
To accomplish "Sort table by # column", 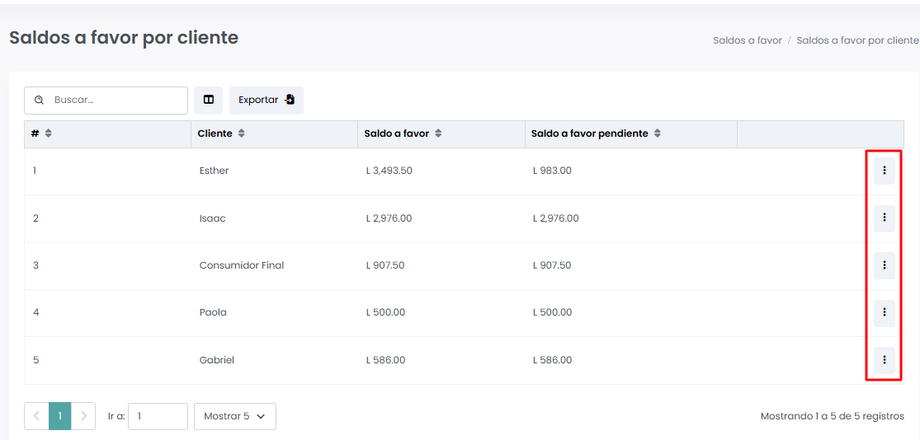I will pyautogui.click(x=48, y=134).
